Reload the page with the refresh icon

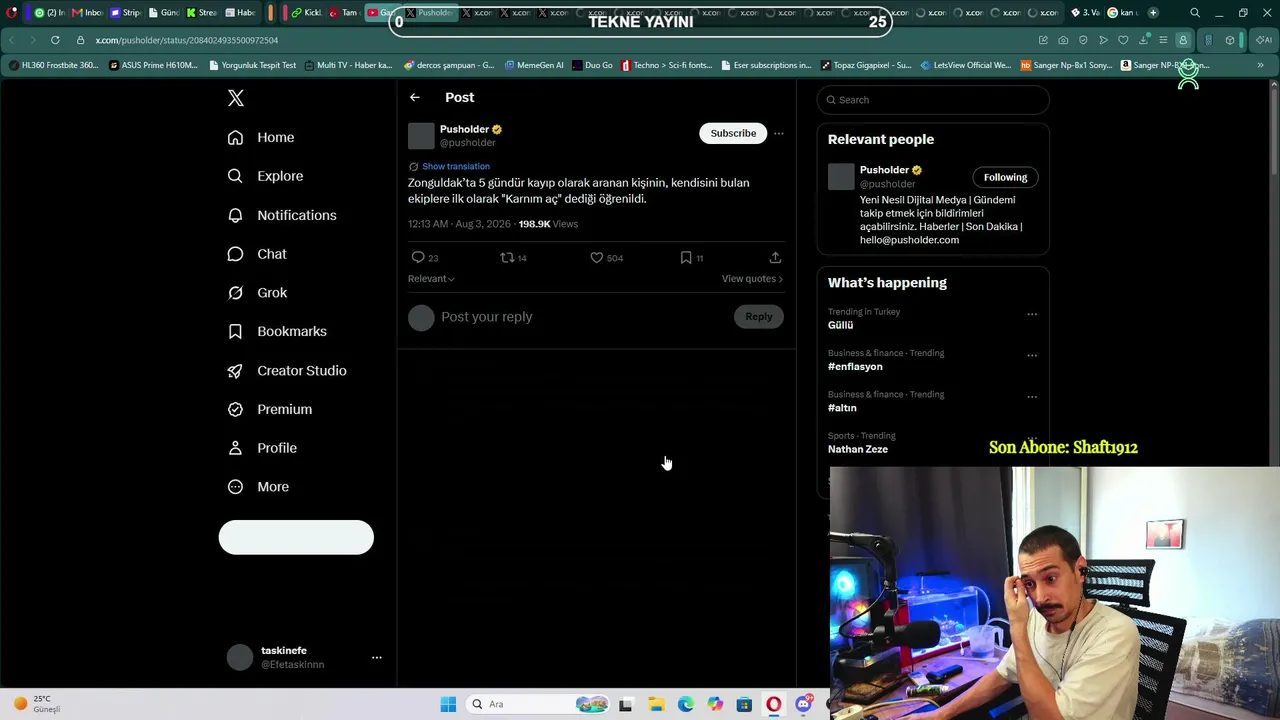[54, 40]
